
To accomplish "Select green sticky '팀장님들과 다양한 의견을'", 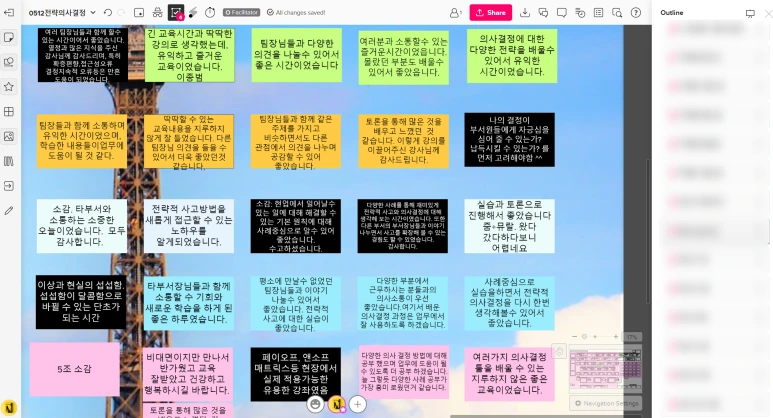I will [x=296, y=55].
